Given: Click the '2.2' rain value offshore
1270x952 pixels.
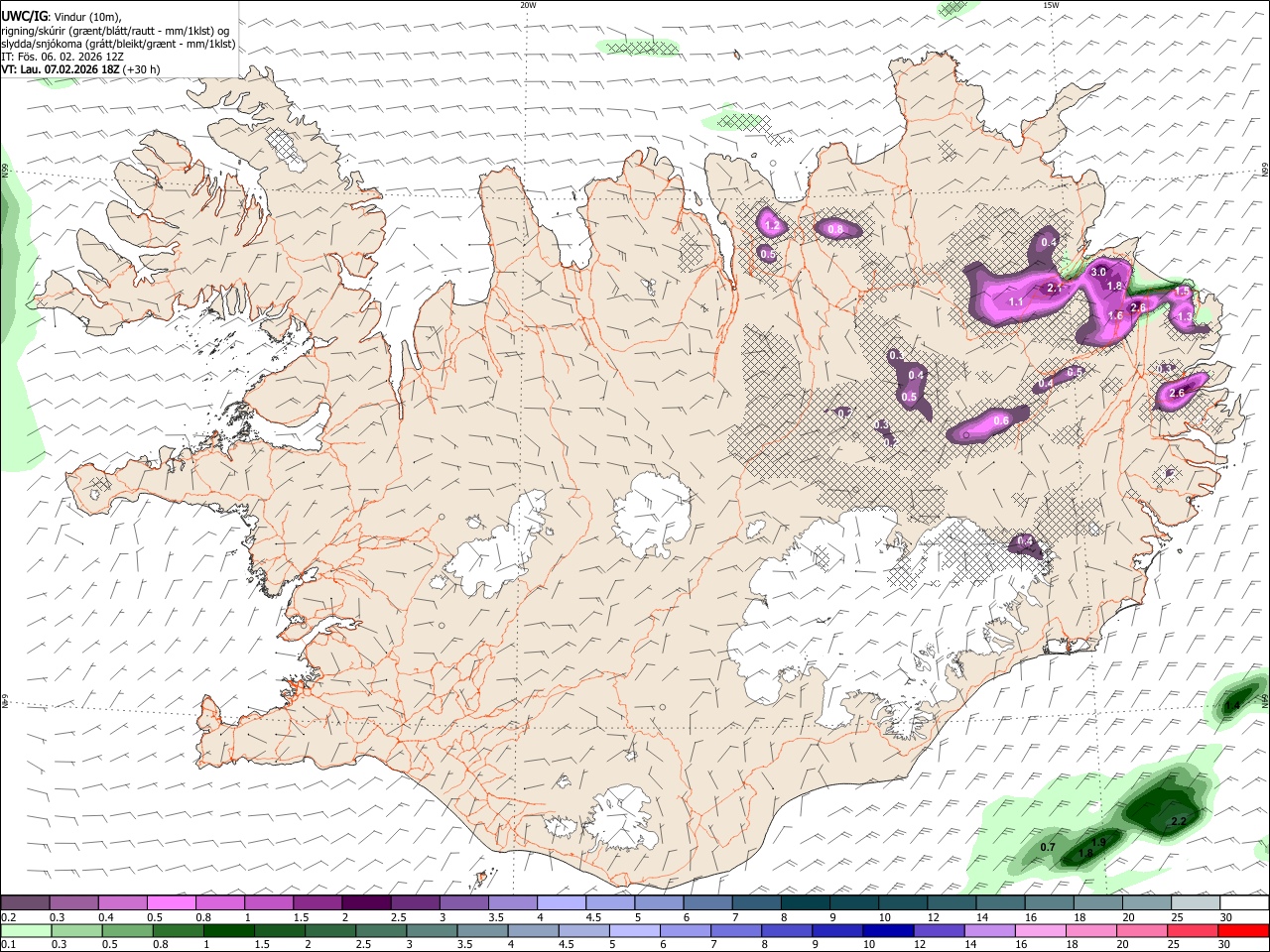Looking at the screenshot, I should tap(1180, 822).
